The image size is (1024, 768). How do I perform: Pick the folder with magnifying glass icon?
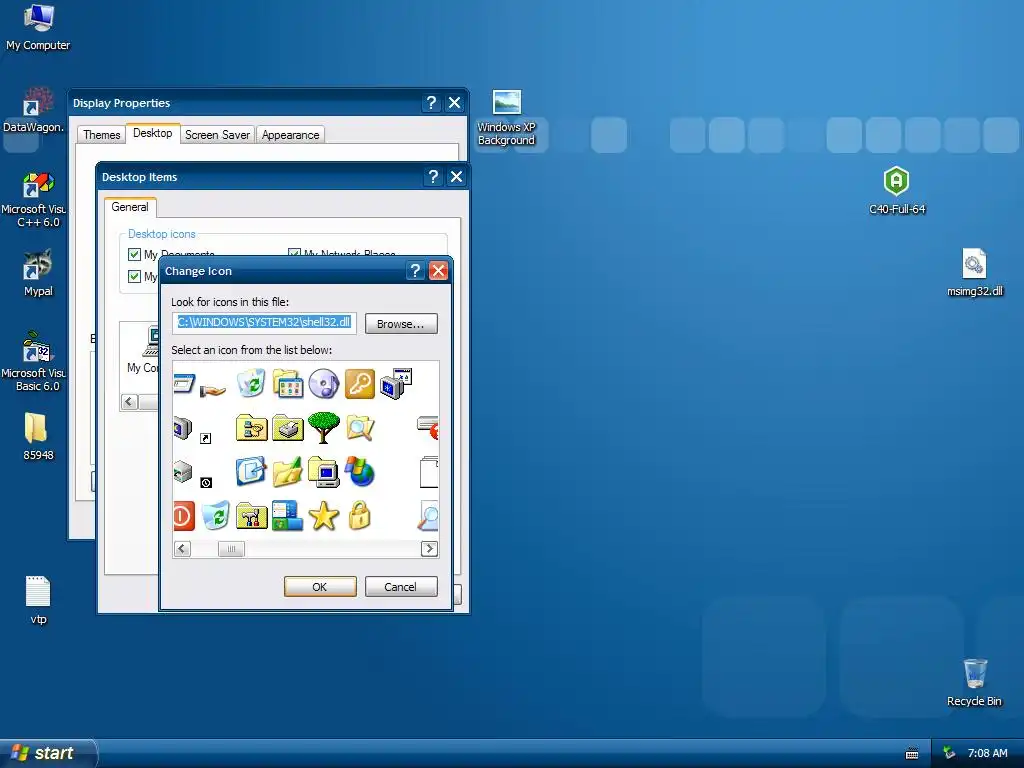[x=360, y=428]
